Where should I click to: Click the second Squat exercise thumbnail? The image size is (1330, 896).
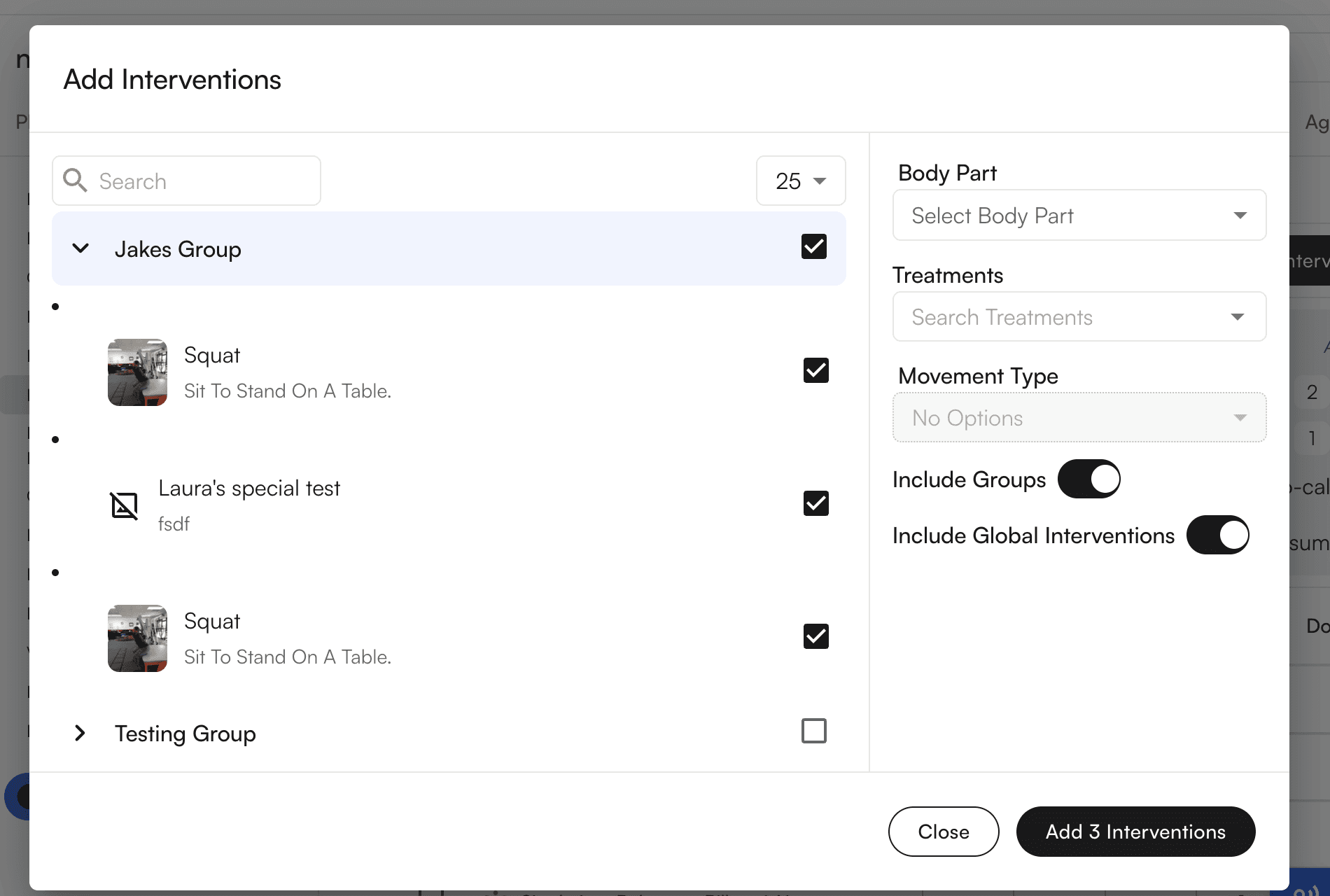click(x=137, y=638)
